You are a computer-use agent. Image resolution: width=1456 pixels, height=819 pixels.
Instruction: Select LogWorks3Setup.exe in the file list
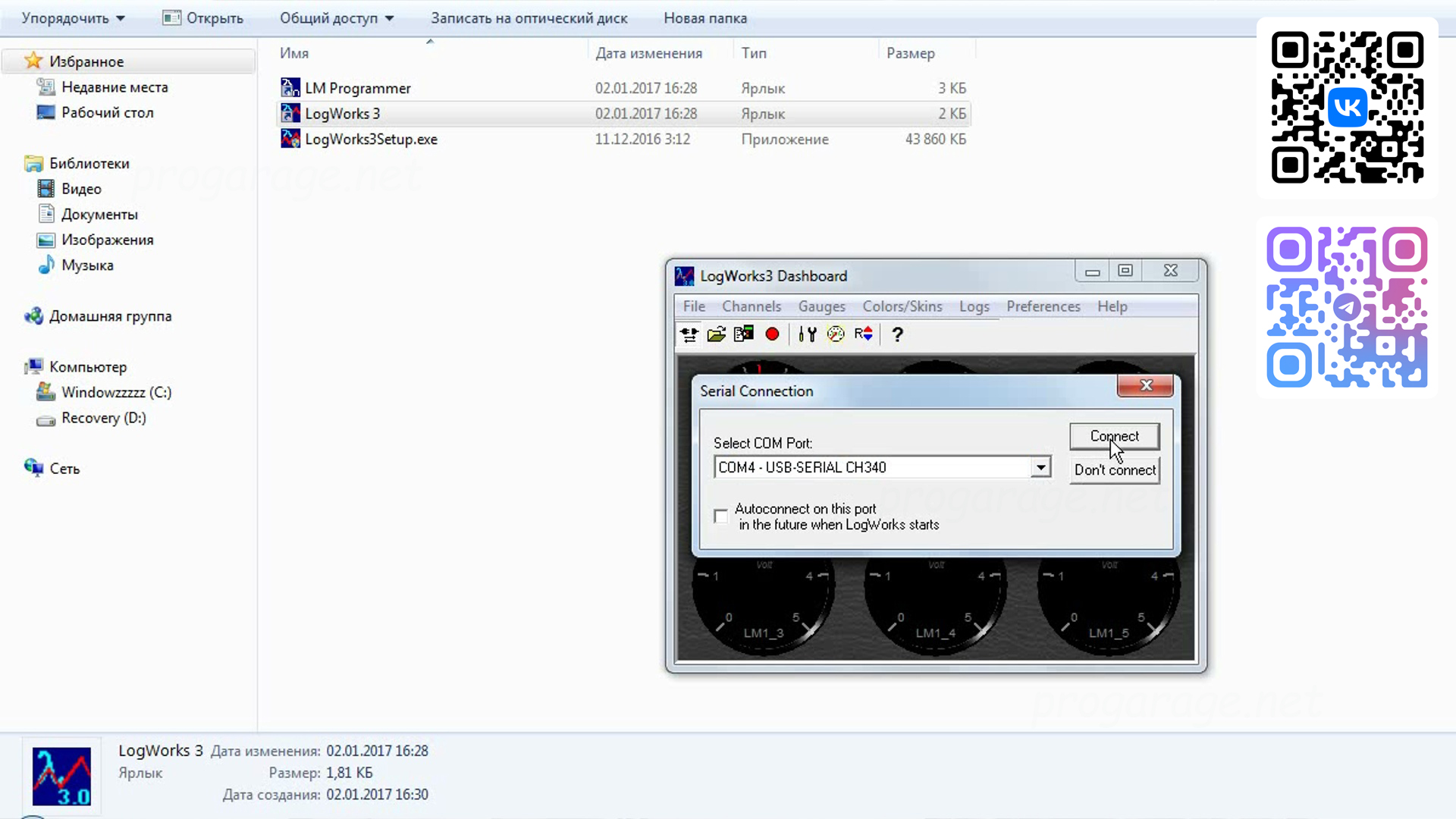tap(370, 140)
